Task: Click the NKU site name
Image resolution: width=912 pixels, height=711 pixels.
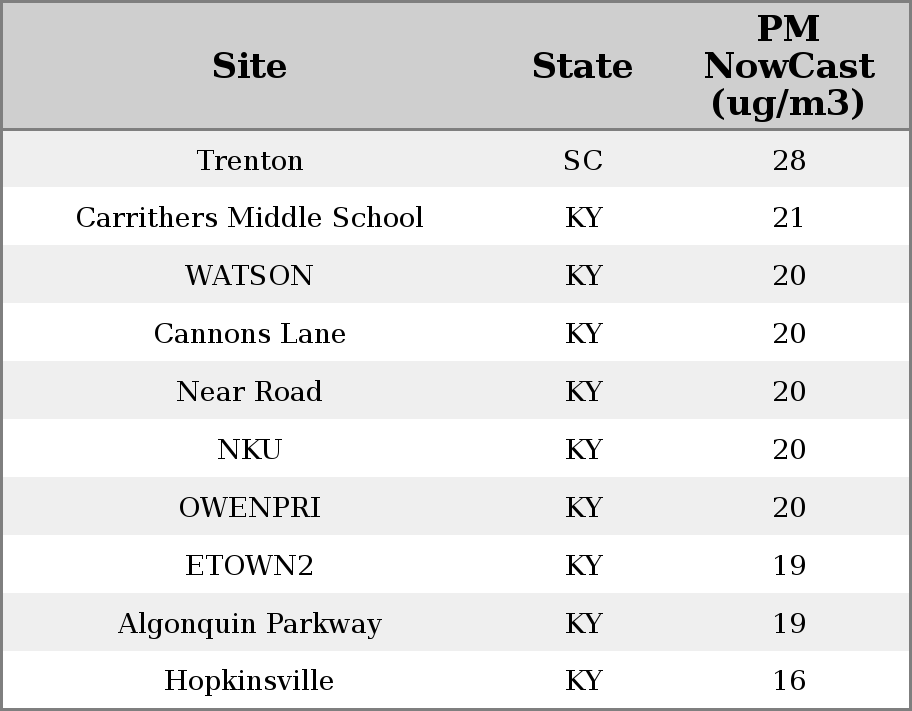Action: 249,450
